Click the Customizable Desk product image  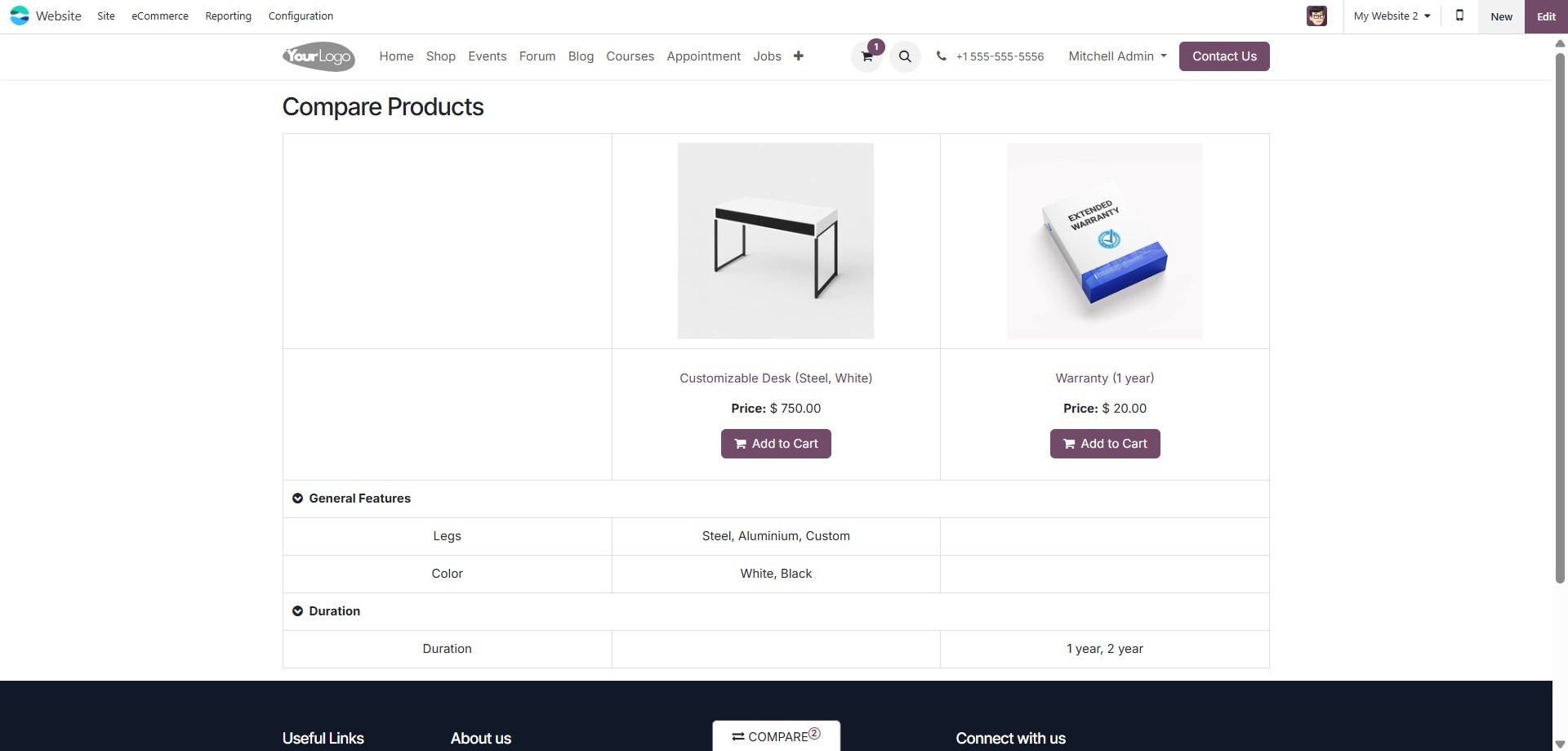click(x=776, y=241)
